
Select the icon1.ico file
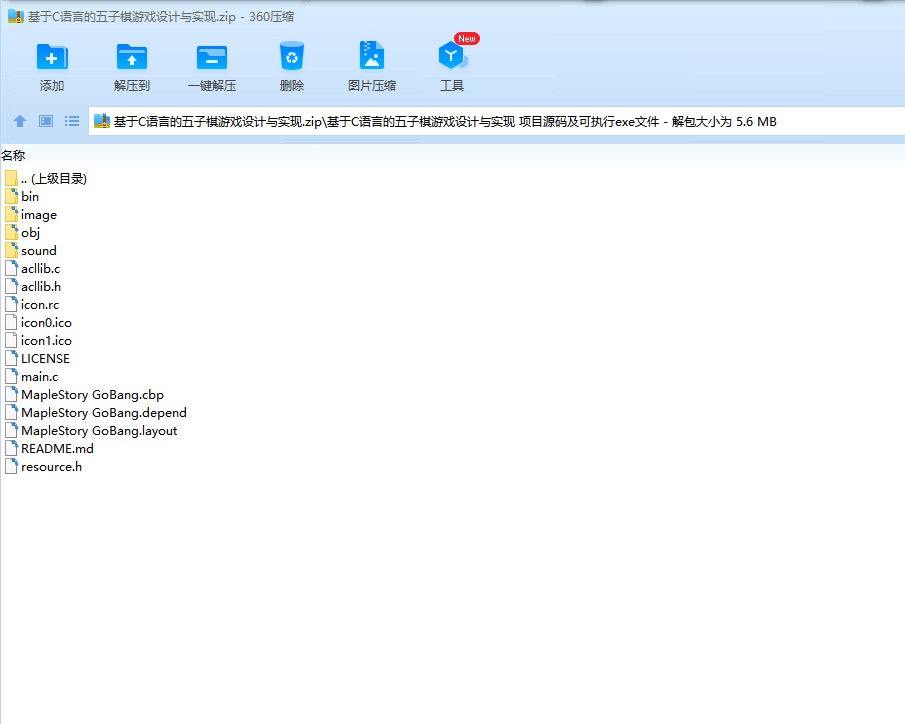pos(39,341)
